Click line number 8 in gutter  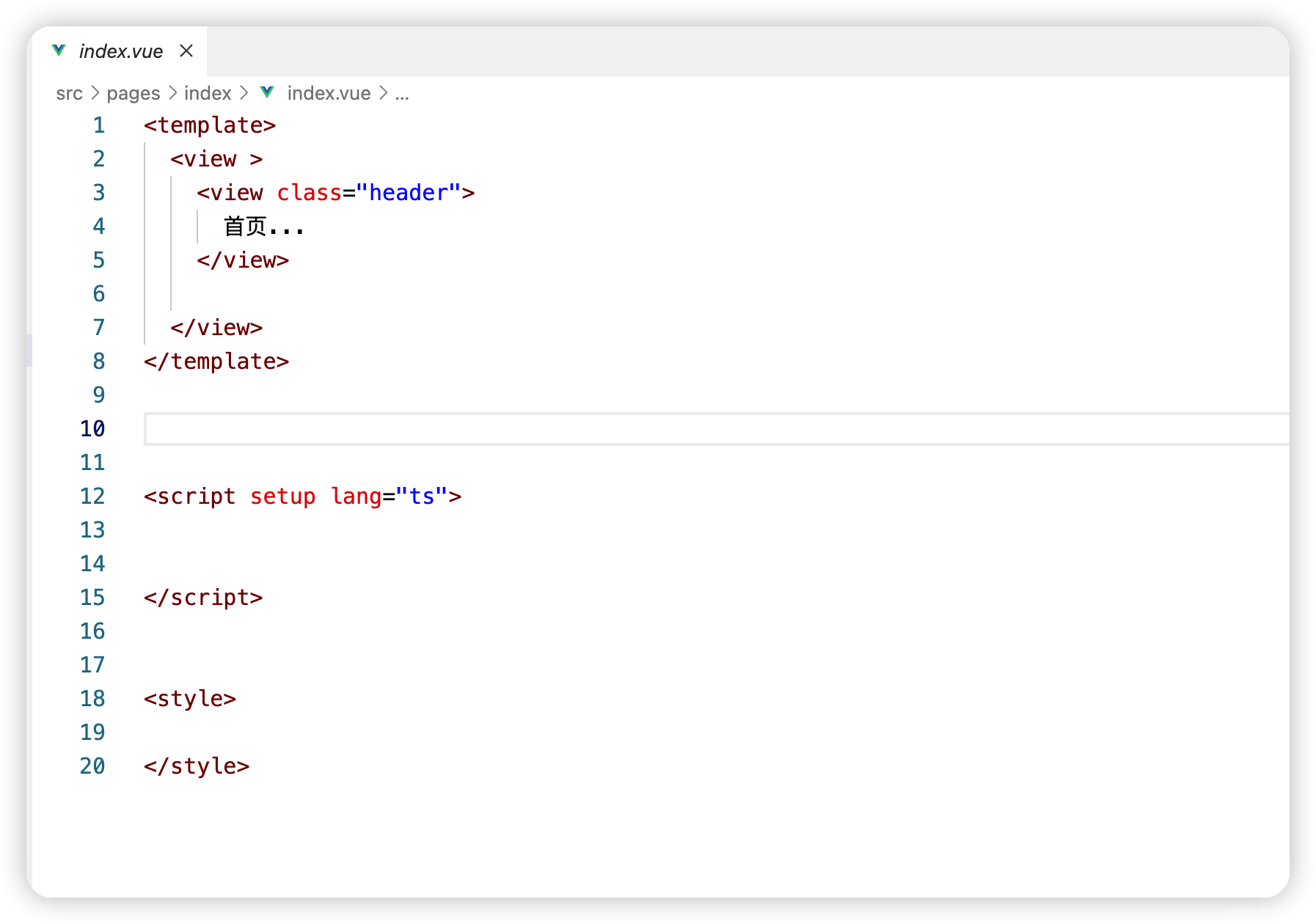(99, 362)
